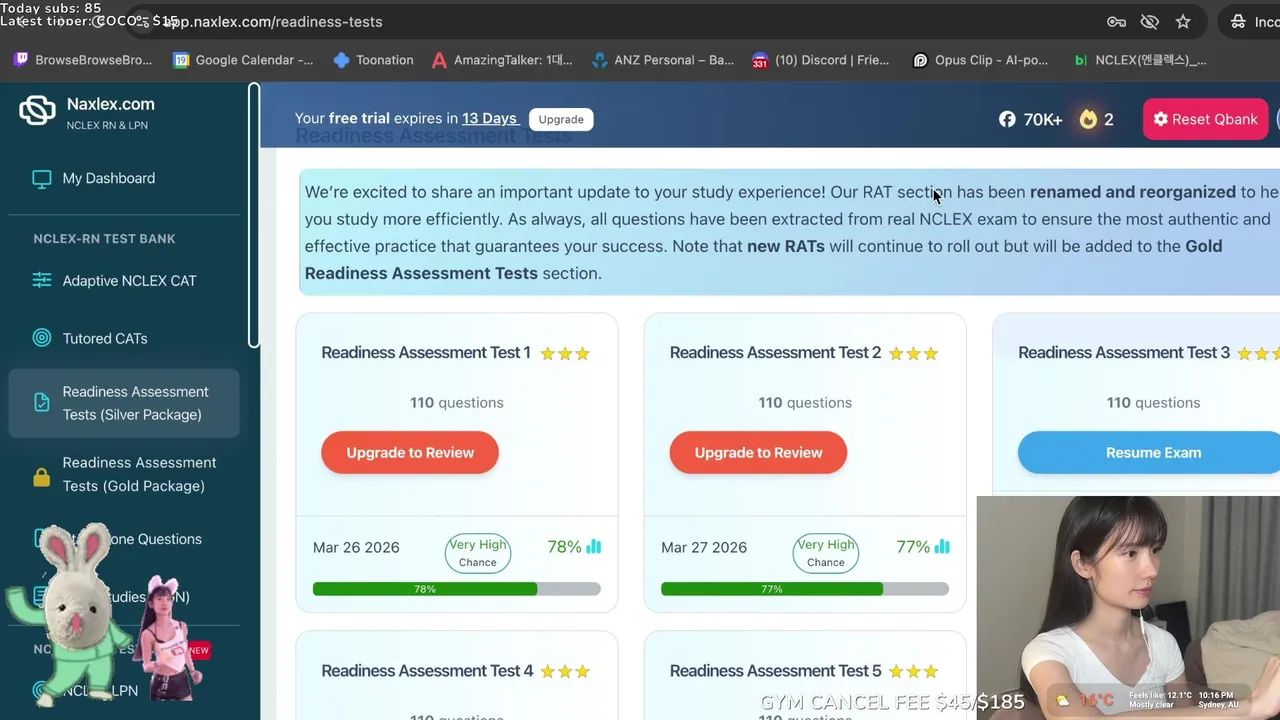Open Twitch BrowseBrowse bookmark
Viewport: 1280px width, 720px height.
click(83, 60)
